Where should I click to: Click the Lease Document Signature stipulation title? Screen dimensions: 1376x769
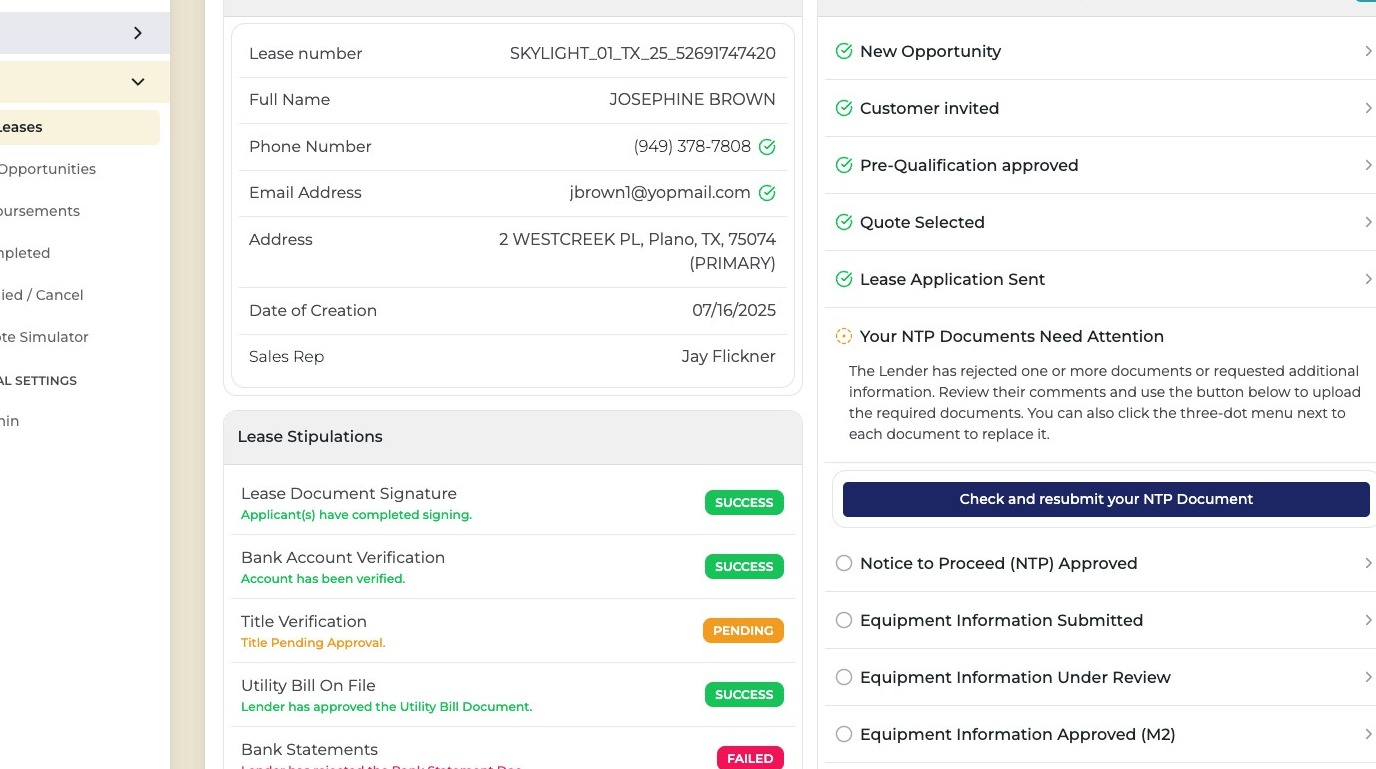coord(349,494)
